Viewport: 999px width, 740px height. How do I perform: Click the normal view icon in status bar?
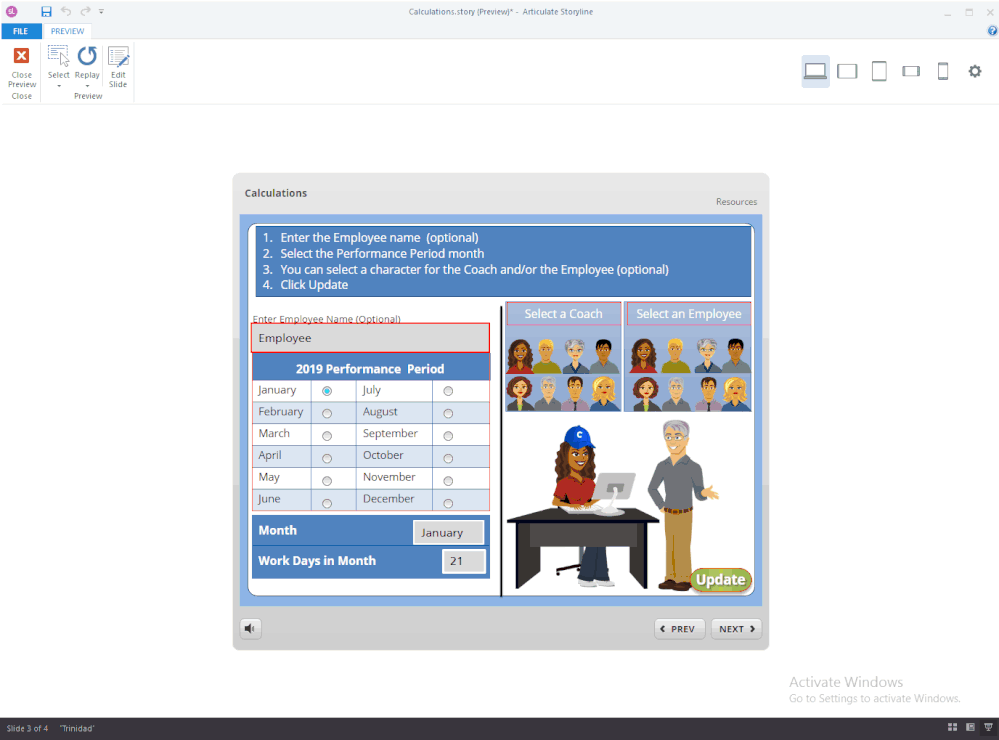click(x=952, y=727)
